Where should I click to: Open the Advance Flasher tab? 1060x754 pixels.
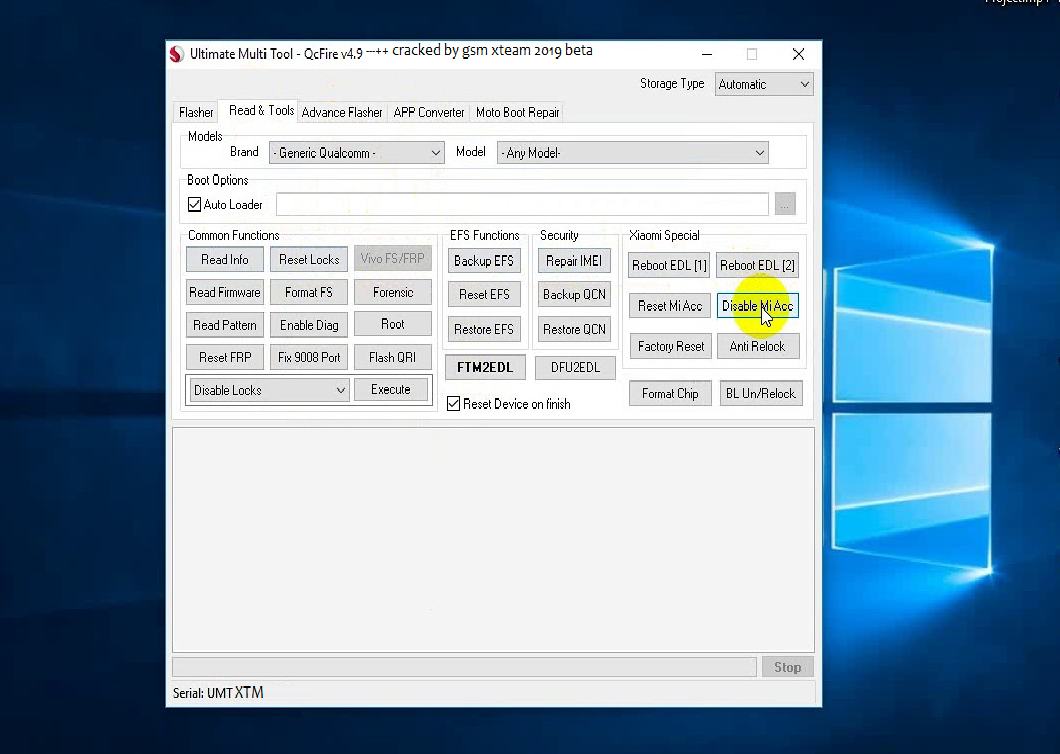tap(341, 112)
